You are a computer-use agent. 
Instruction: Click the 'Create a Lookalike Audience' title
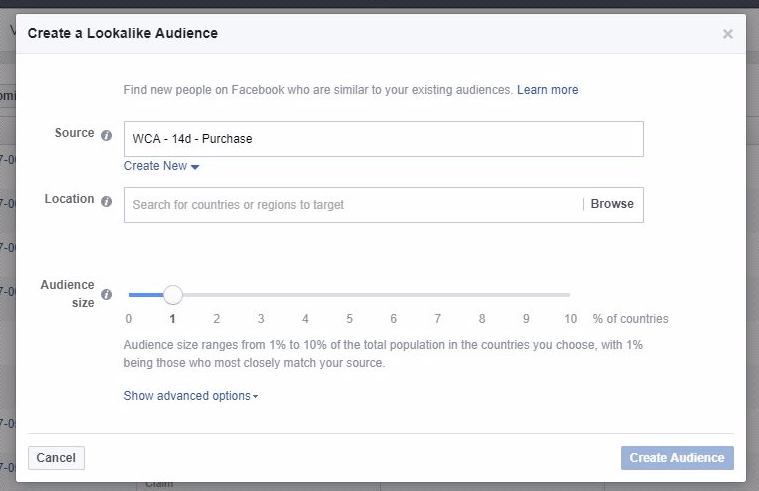(x=122, y=33)
